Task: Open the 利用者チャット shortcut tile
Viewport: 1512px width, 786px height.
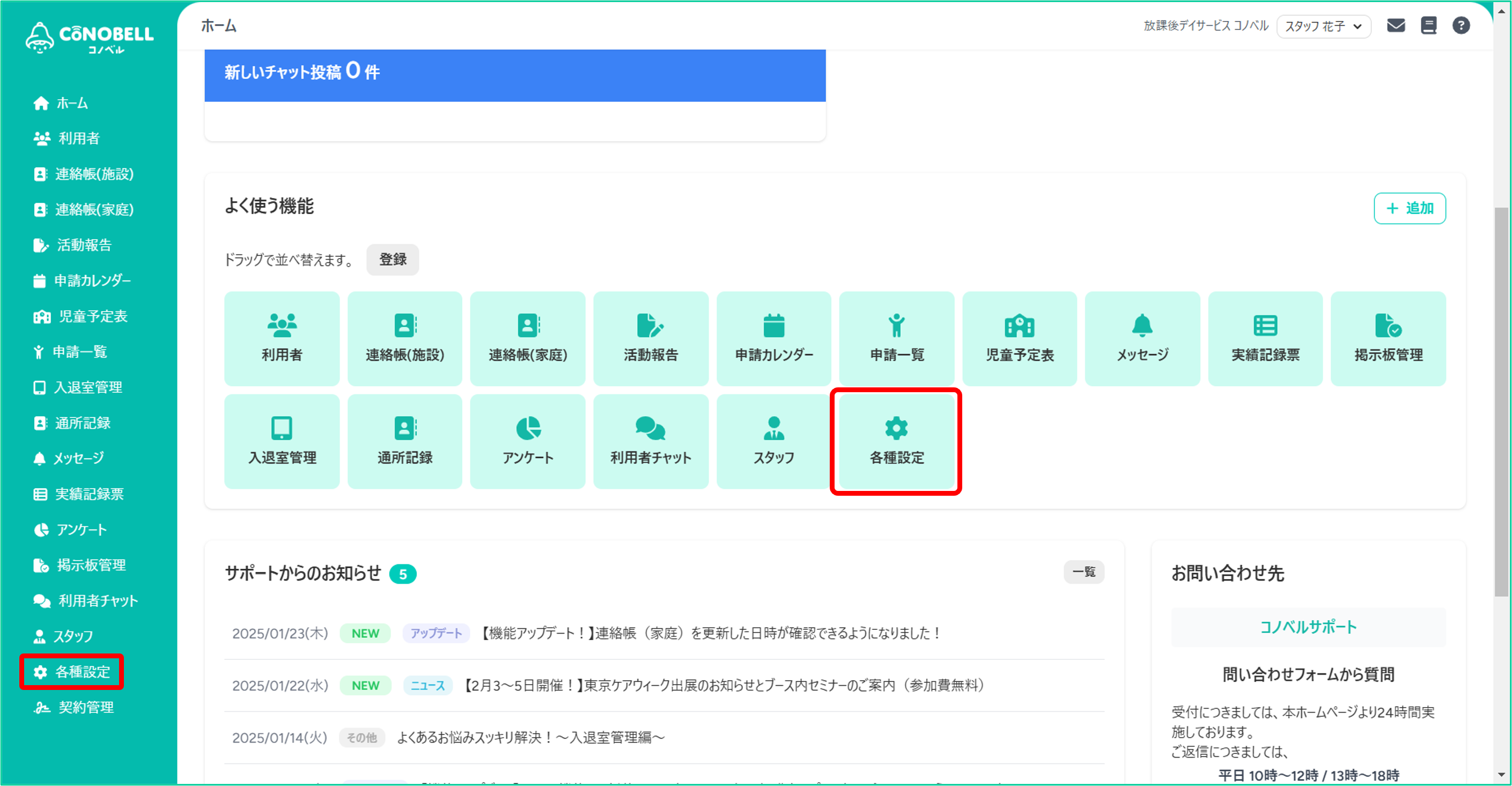Action: [x=651, y=442]
